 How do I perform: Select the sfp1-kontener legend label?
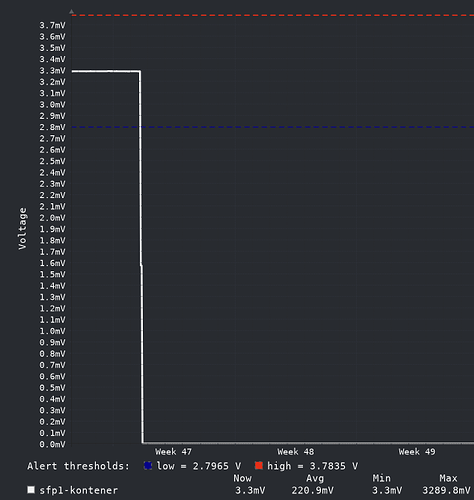[79, 490]
